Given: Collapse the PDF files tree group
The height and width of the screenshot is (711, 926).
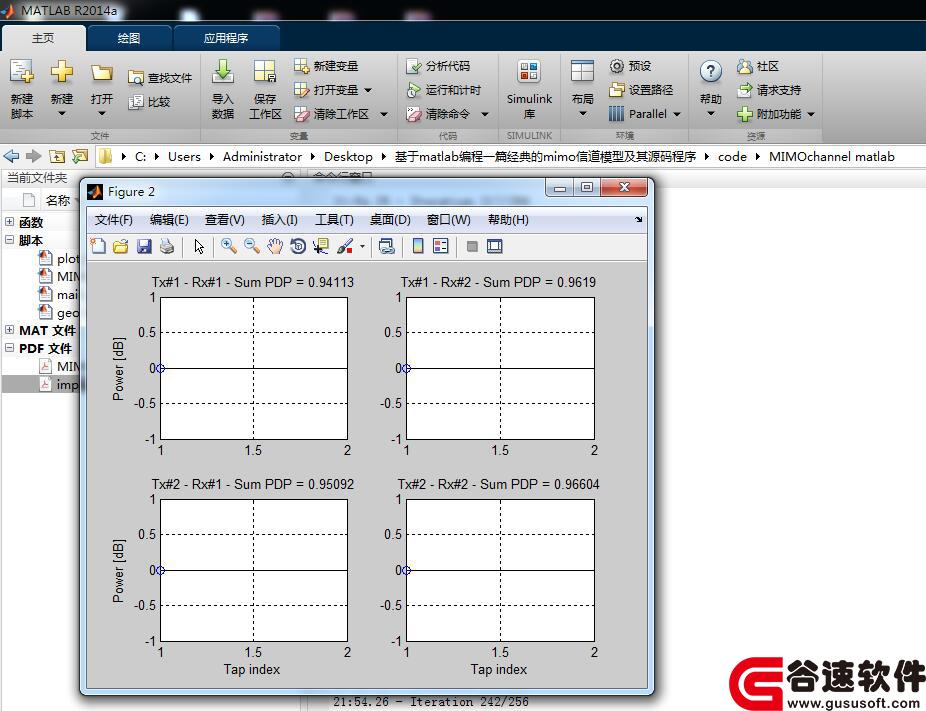Looking at the screenshot, I should coord(9,348).
